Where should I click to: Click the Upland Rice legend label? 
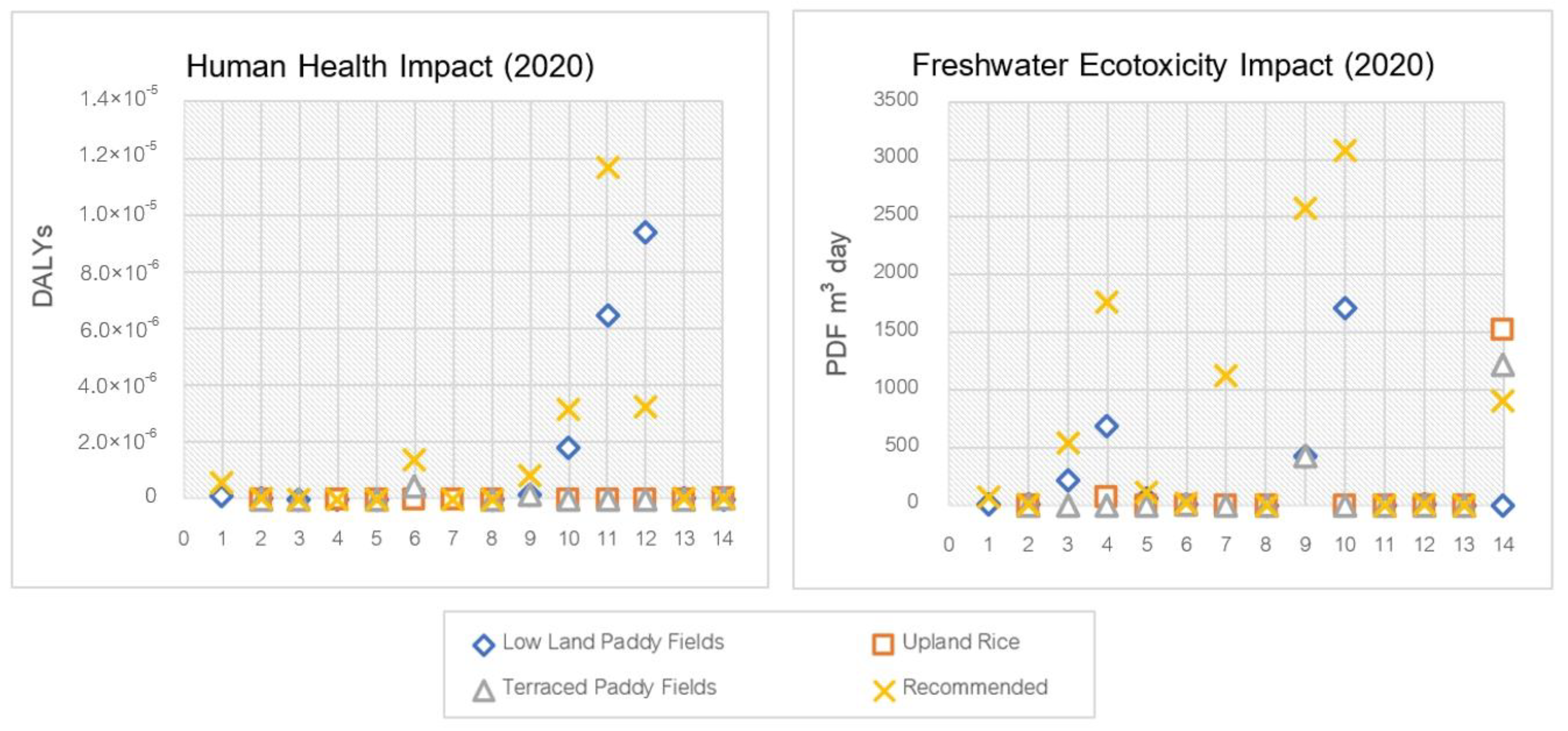(960, 642)
